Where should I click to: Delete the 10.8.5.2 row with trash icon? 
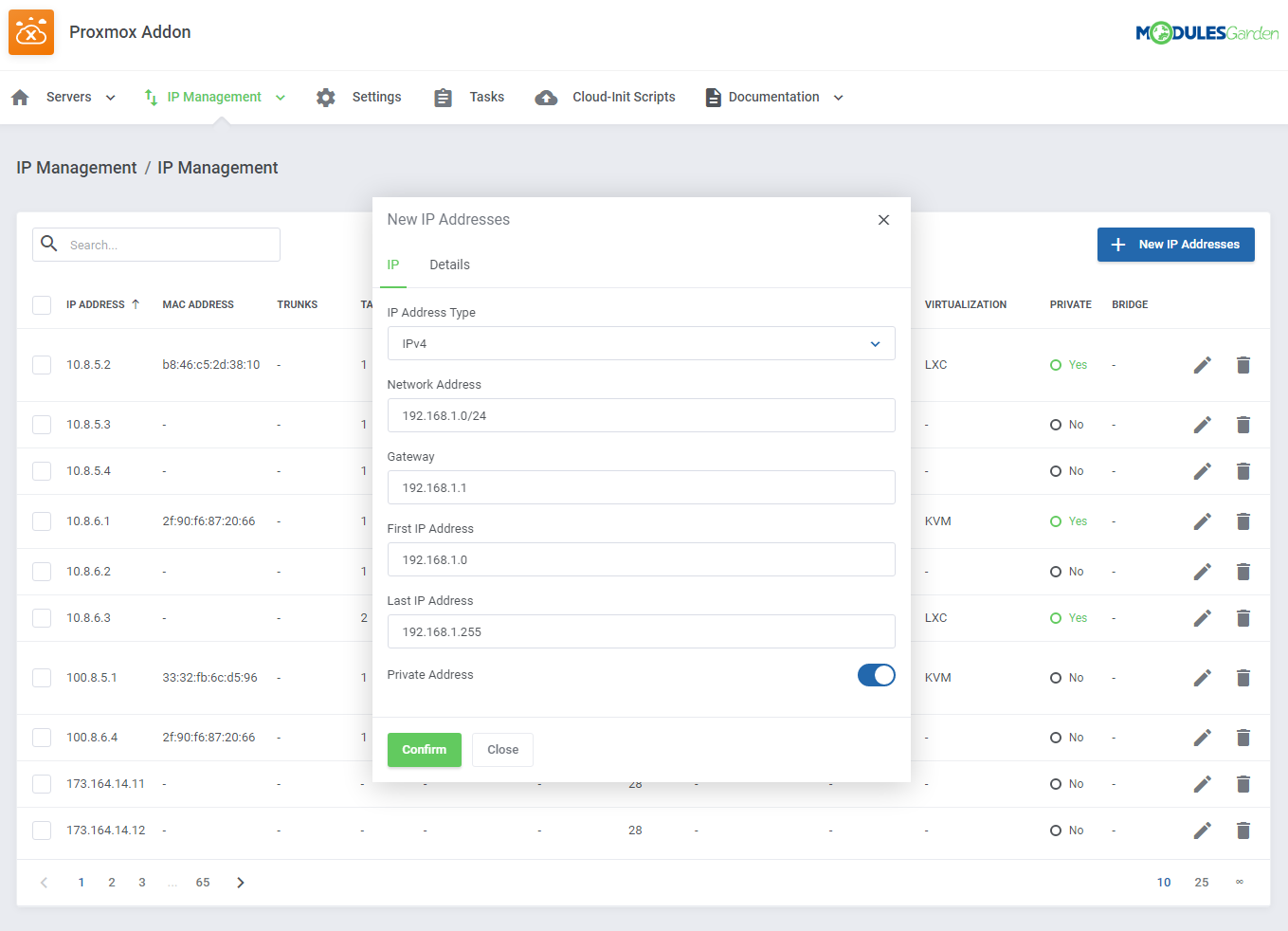1243,365
